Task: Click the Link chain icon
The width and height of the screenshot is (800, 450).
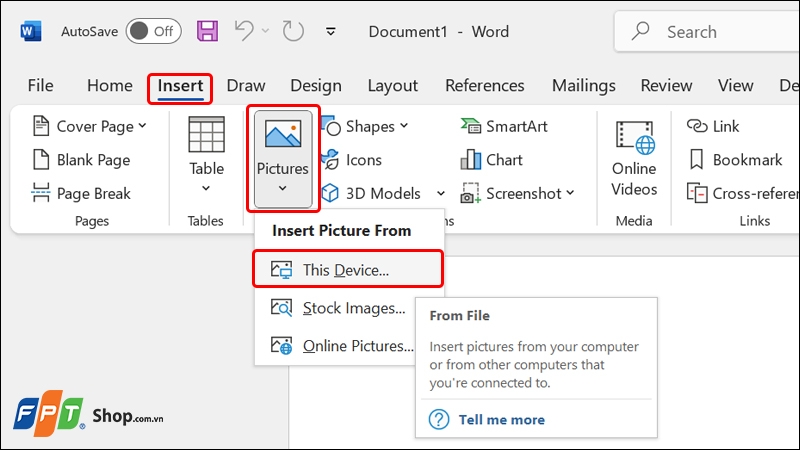Action: click(x=697, y=126)
